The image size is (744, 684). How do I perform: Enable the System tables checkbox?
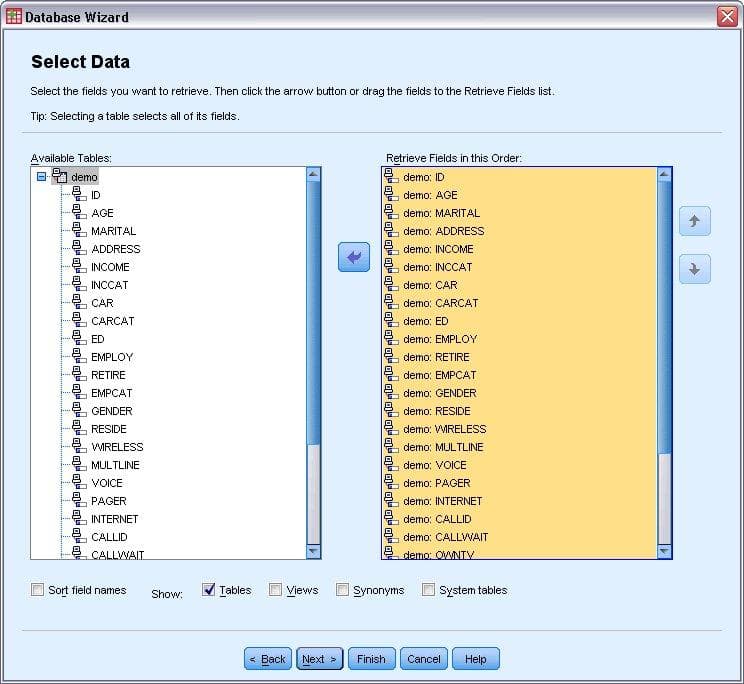click(429, 590)
